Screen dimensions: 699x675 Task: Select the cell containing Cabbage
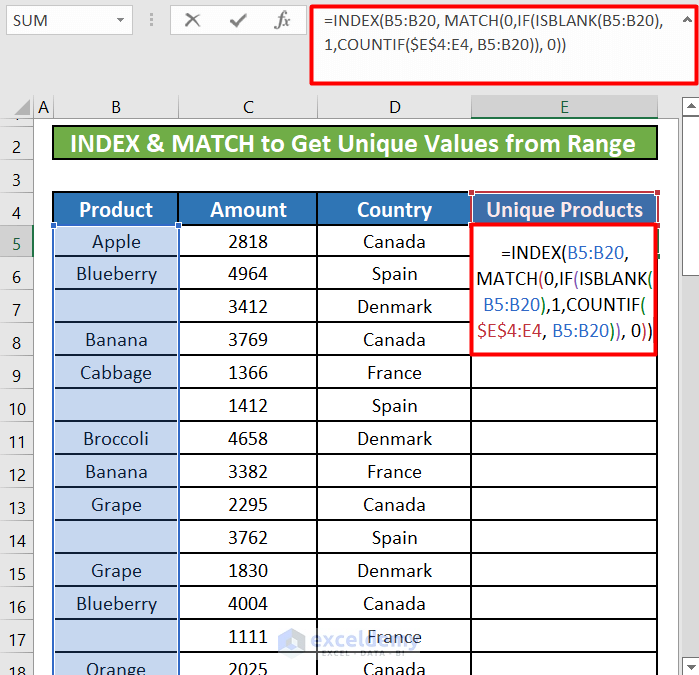click(x=116, y=373)
